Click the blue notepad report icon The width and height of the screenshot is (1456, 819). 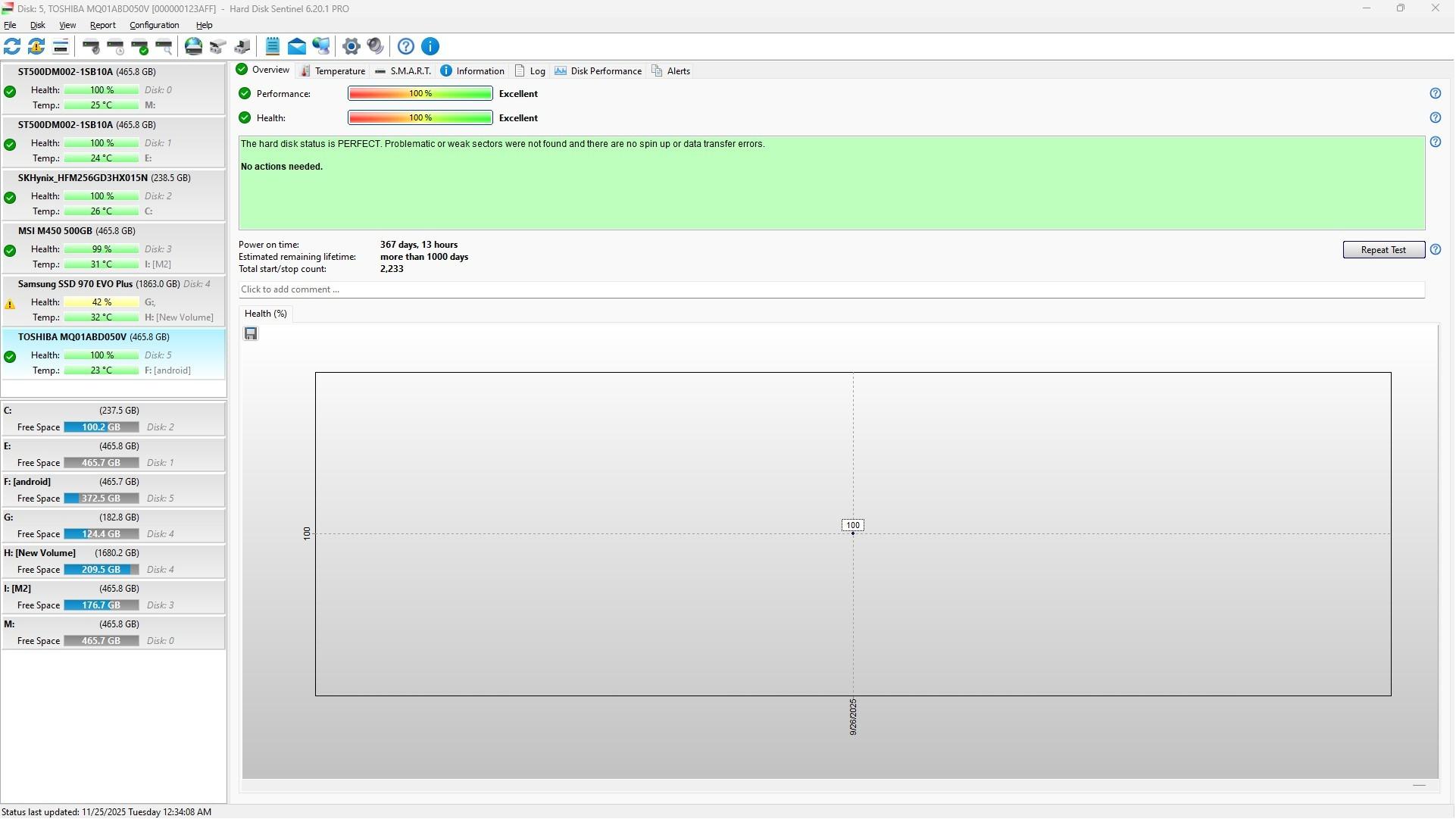[x=273, y=47]
